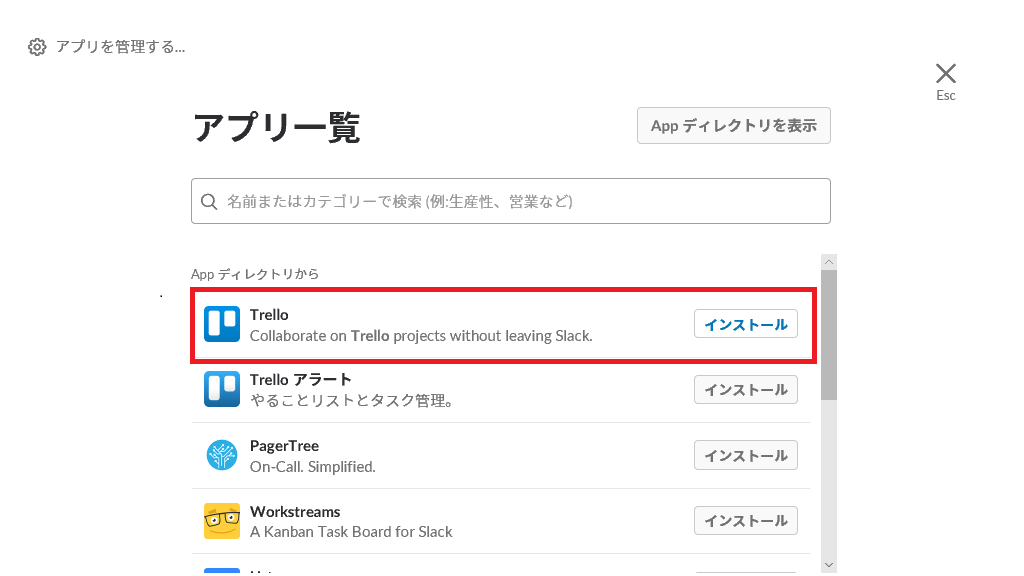Install the Workstreams app
Screen dimensions: 1024x576
pyautogui.click(x=745, y=521)
